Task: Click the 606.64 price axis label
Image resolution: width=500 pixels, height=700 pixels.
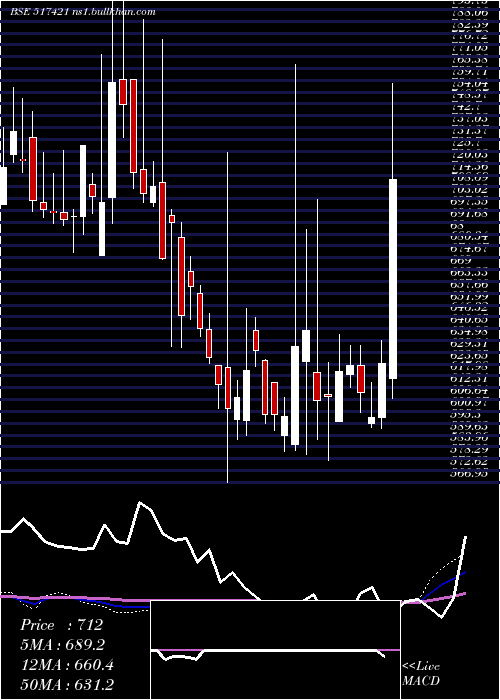Action: pos(469,391)
